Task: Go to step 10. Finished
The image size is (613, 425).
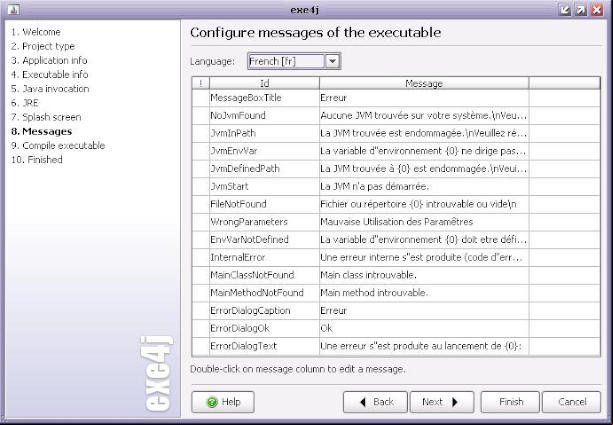Action: coord(37,160)
